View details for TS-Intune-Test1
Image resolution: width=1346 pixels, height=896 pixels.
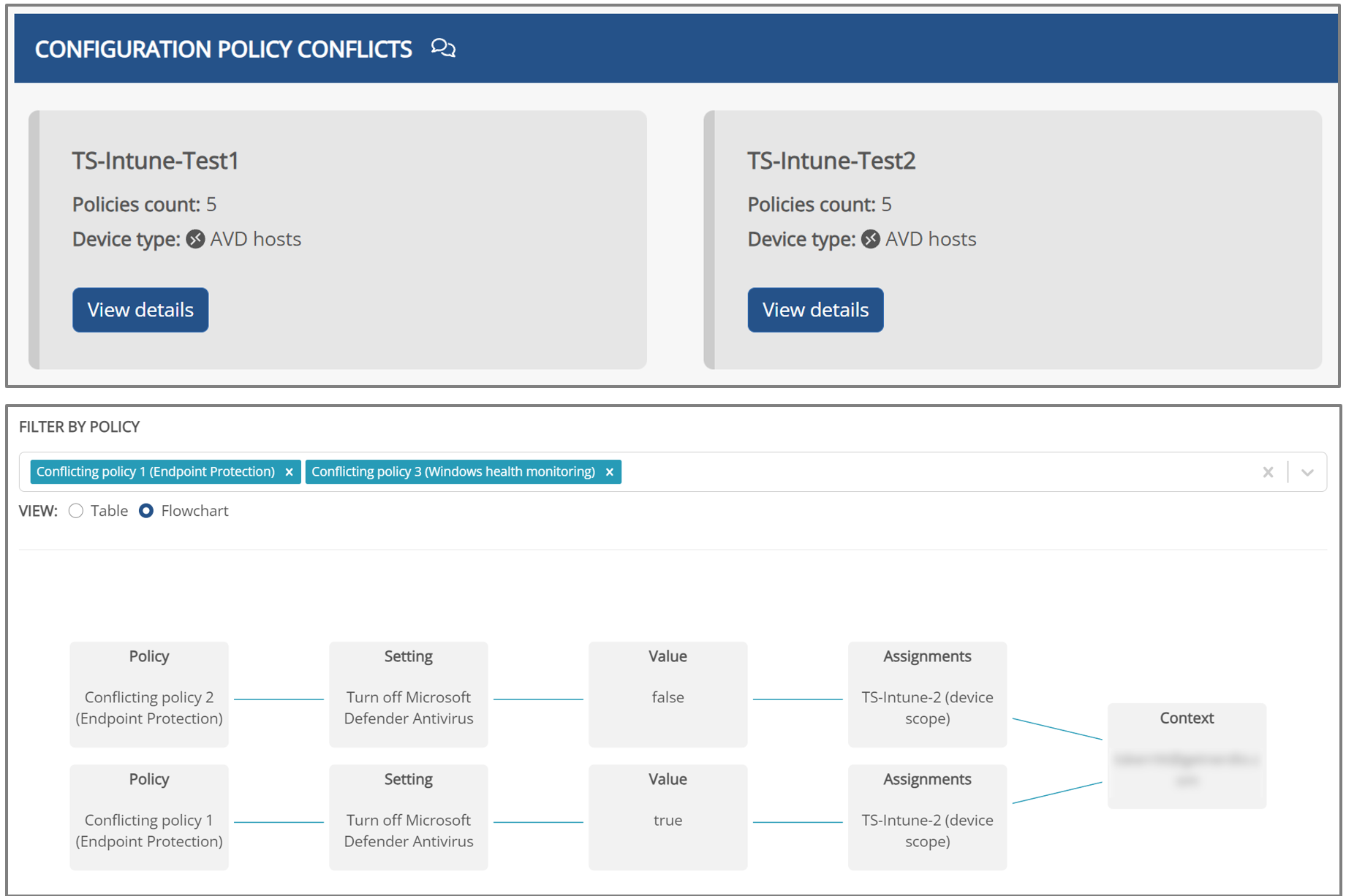140,310
